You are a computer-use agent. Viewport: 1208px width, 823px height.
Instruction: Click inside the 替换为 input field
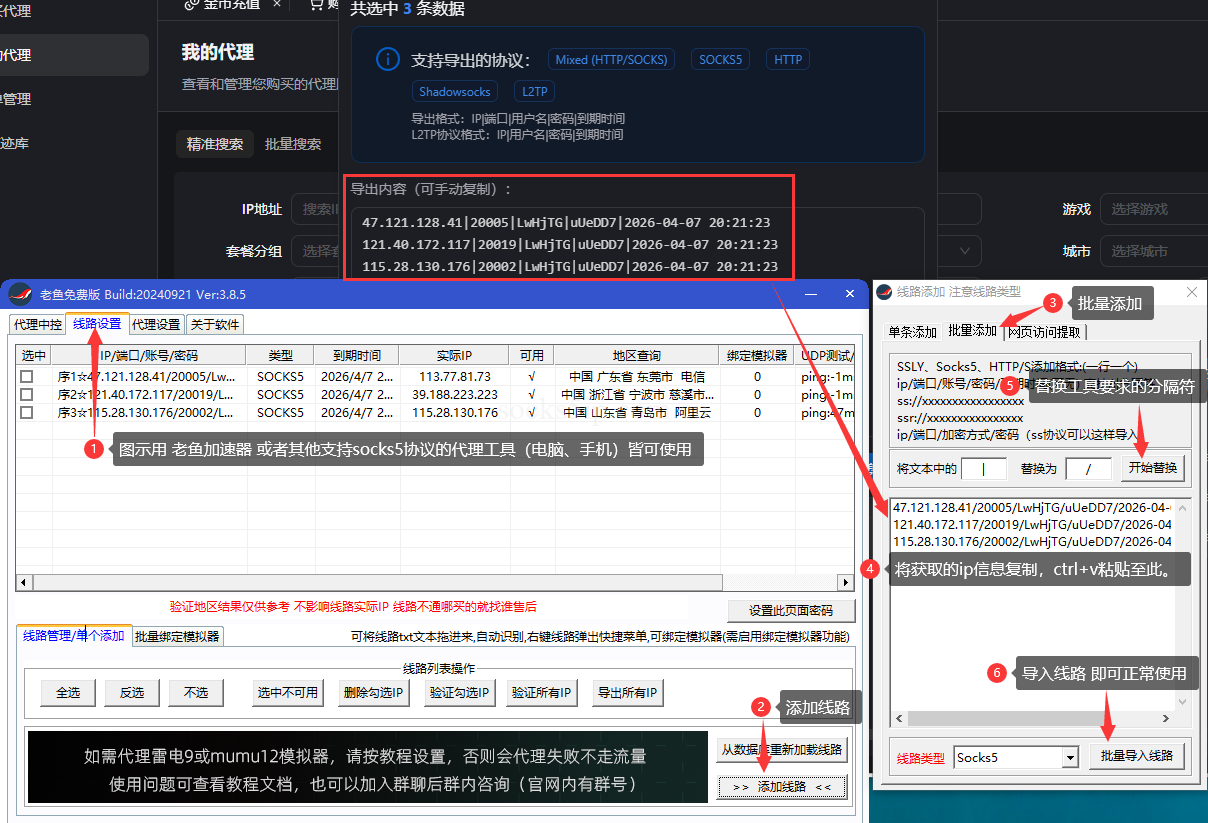(x=1088, y=467)
